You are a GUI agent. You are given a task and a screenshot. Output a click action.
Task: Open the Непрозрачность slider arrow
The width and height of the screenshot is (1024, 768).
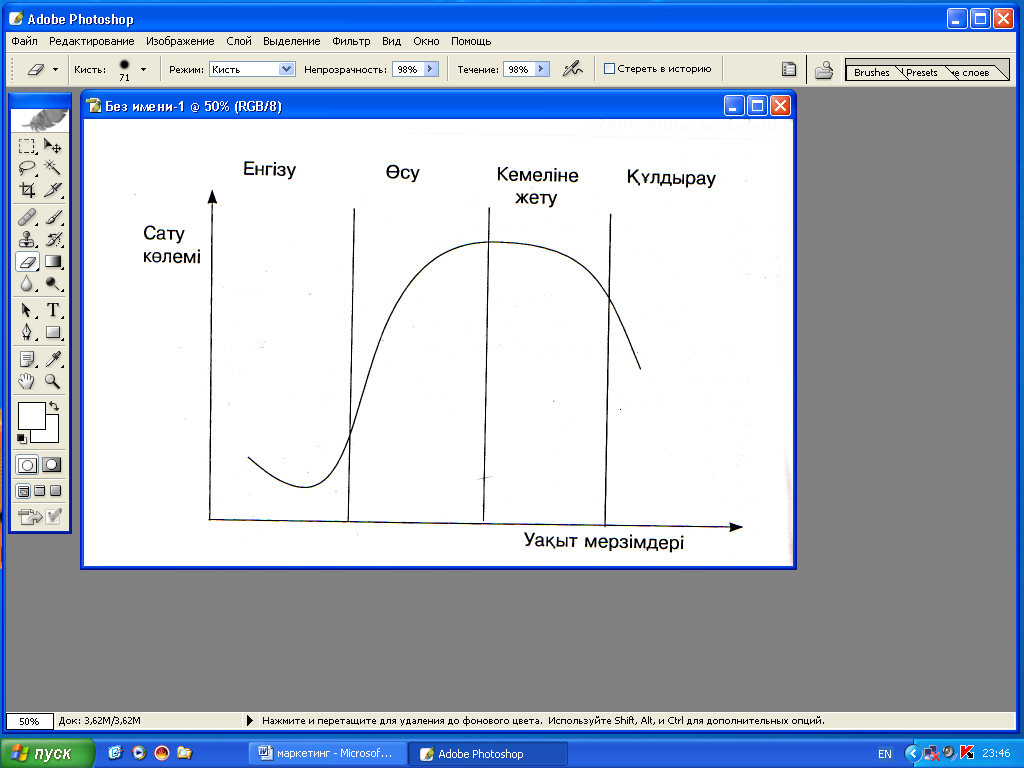tap(430, 69)
